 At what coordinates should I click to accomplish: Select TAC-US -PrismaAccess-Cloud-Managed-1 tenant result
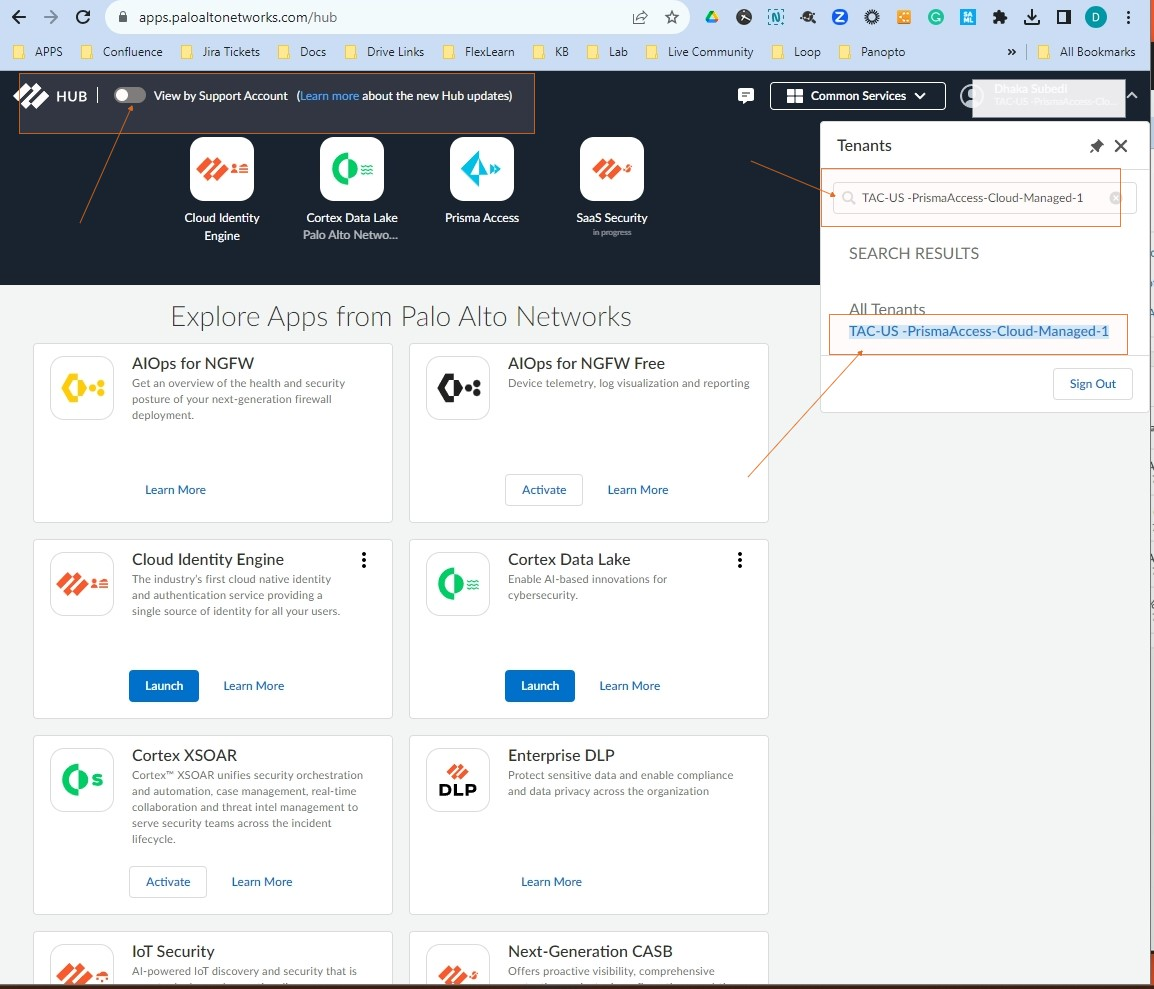coord(978,331)
